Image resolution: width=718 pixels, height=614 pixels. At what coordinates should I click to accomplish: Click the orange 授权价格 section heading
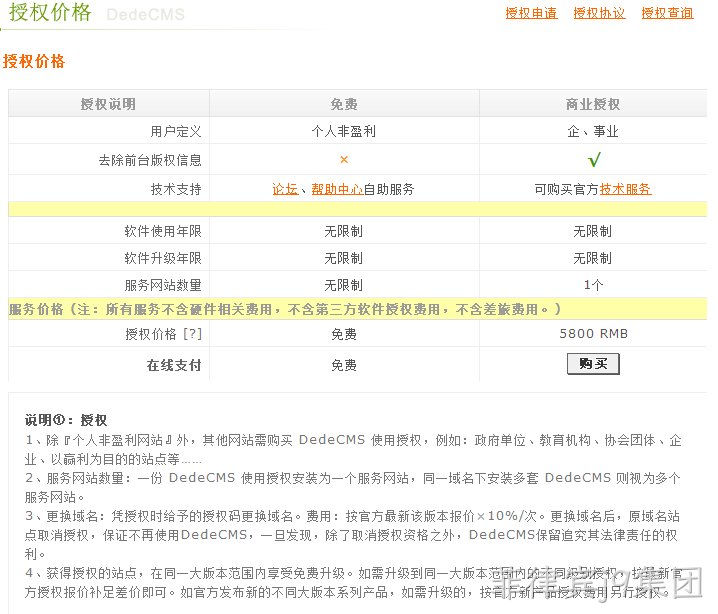pos(34,61)
